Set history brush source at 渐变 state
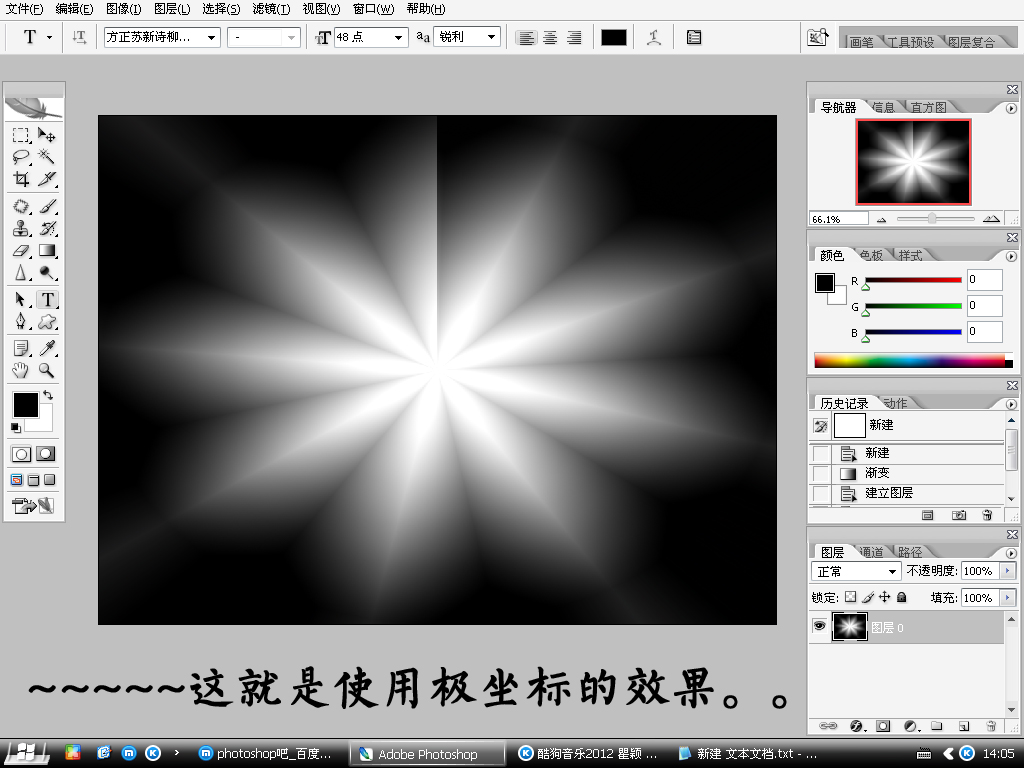Screen dimensions: 1024x768 pos(821,473)
